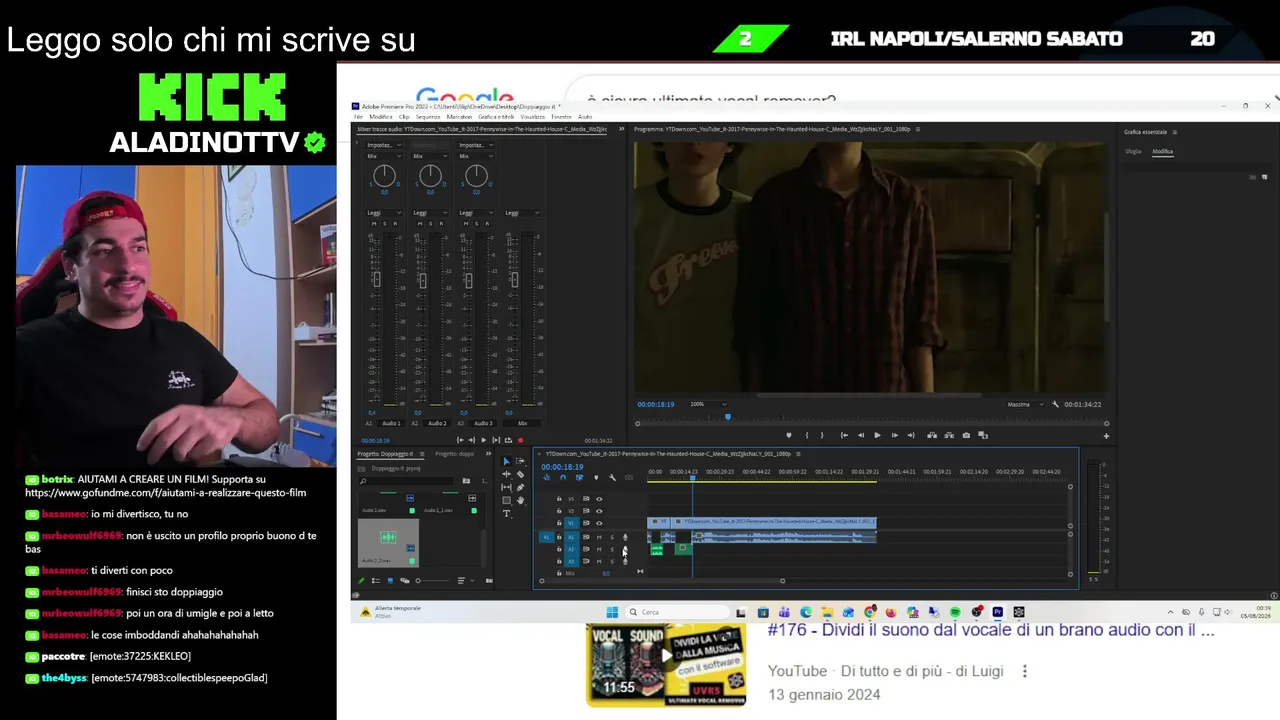Switch Project panel to list view
1280x720 pixels.
point(377,580)
